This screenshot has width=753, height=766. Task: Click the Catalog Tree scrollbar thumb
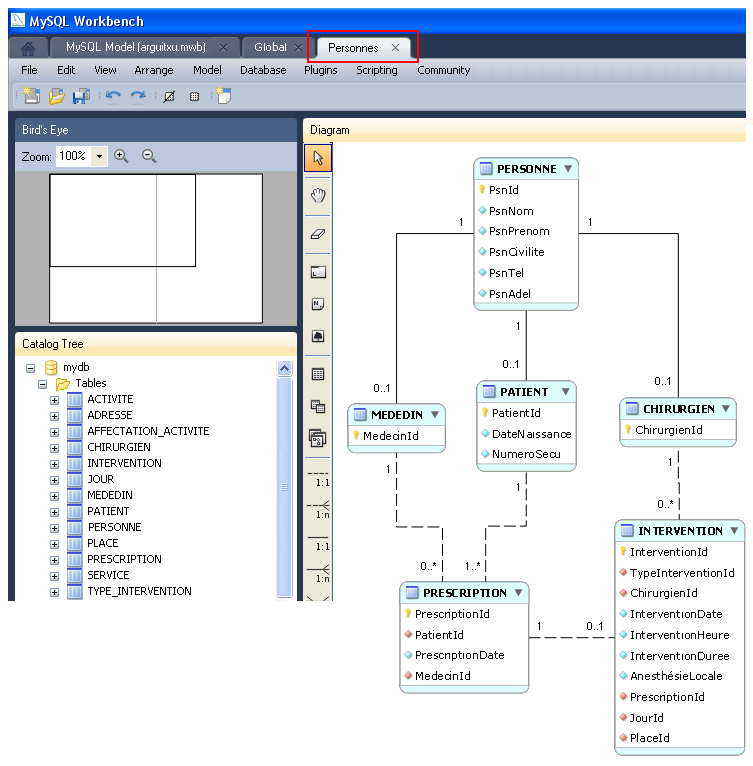(x=284, y=487)
